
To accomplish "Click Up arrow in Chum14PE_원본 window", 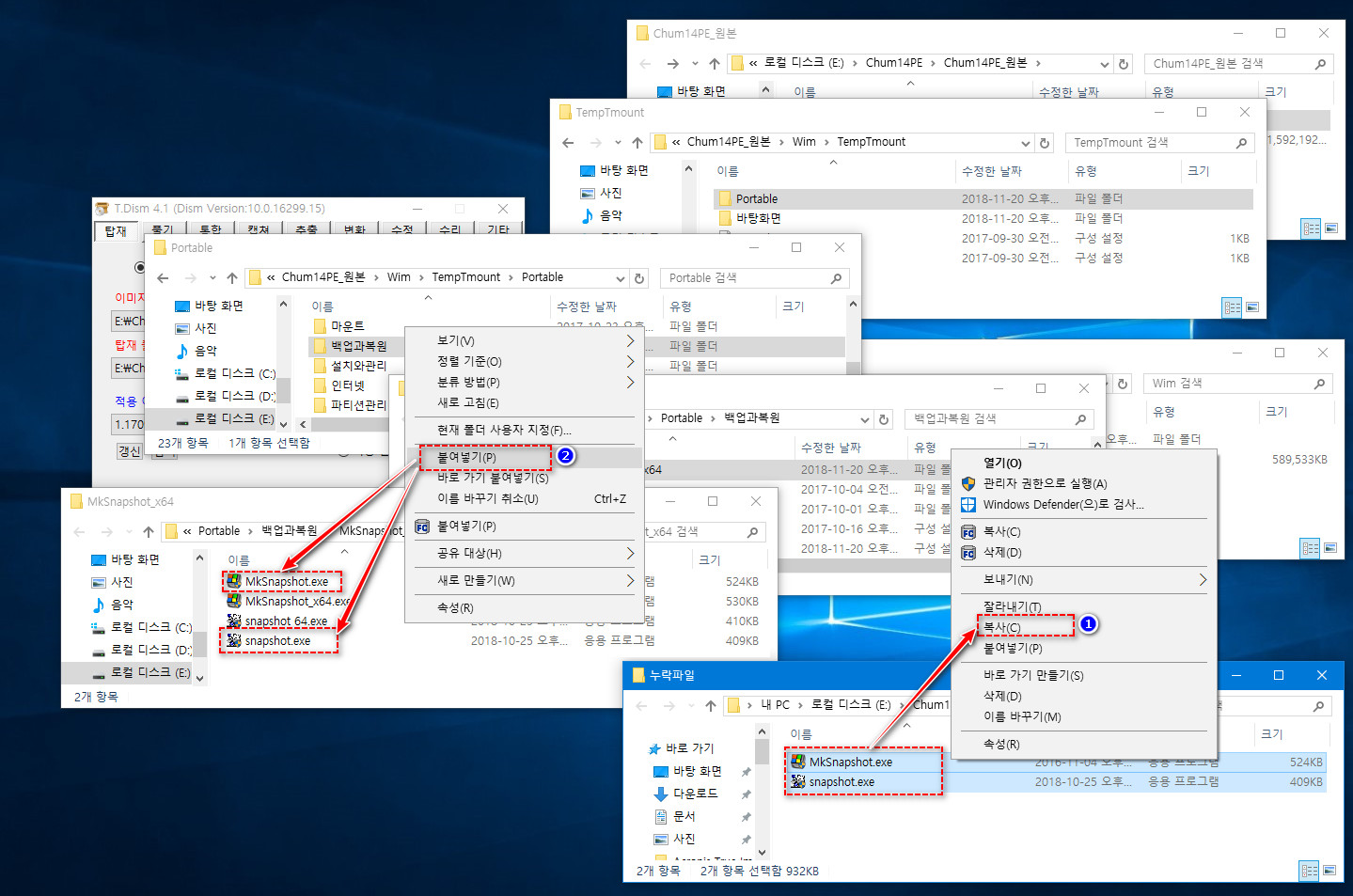I will pos(715,64).
